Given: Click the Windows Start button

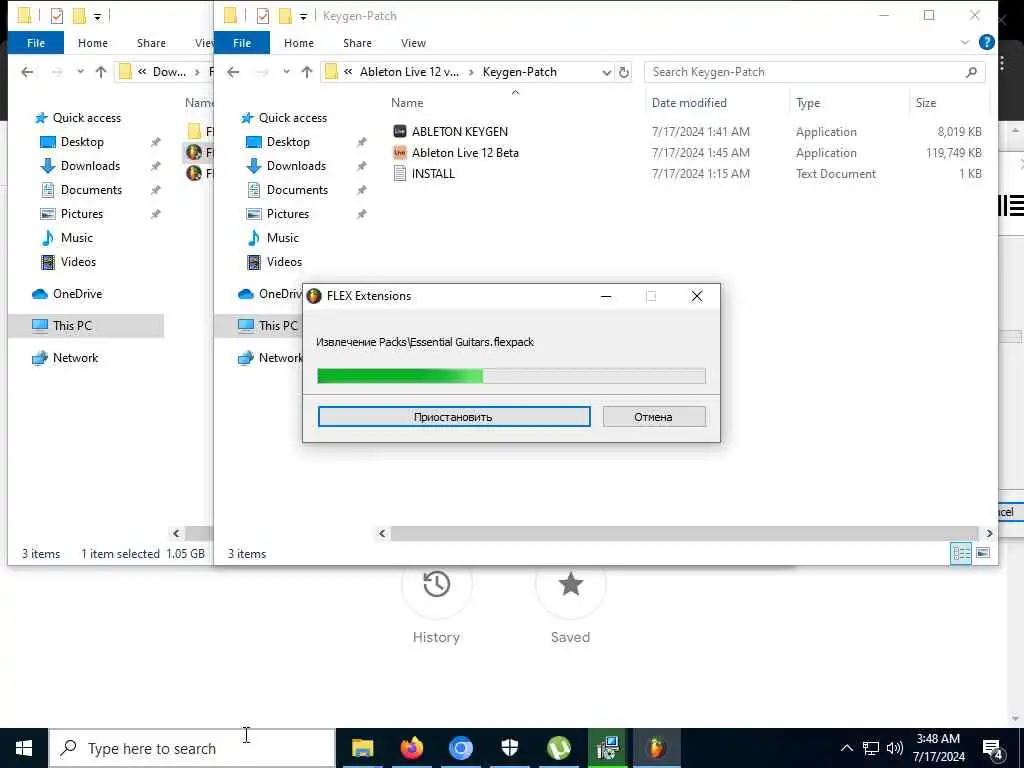Looking at the screenshot, I should 24,748.
